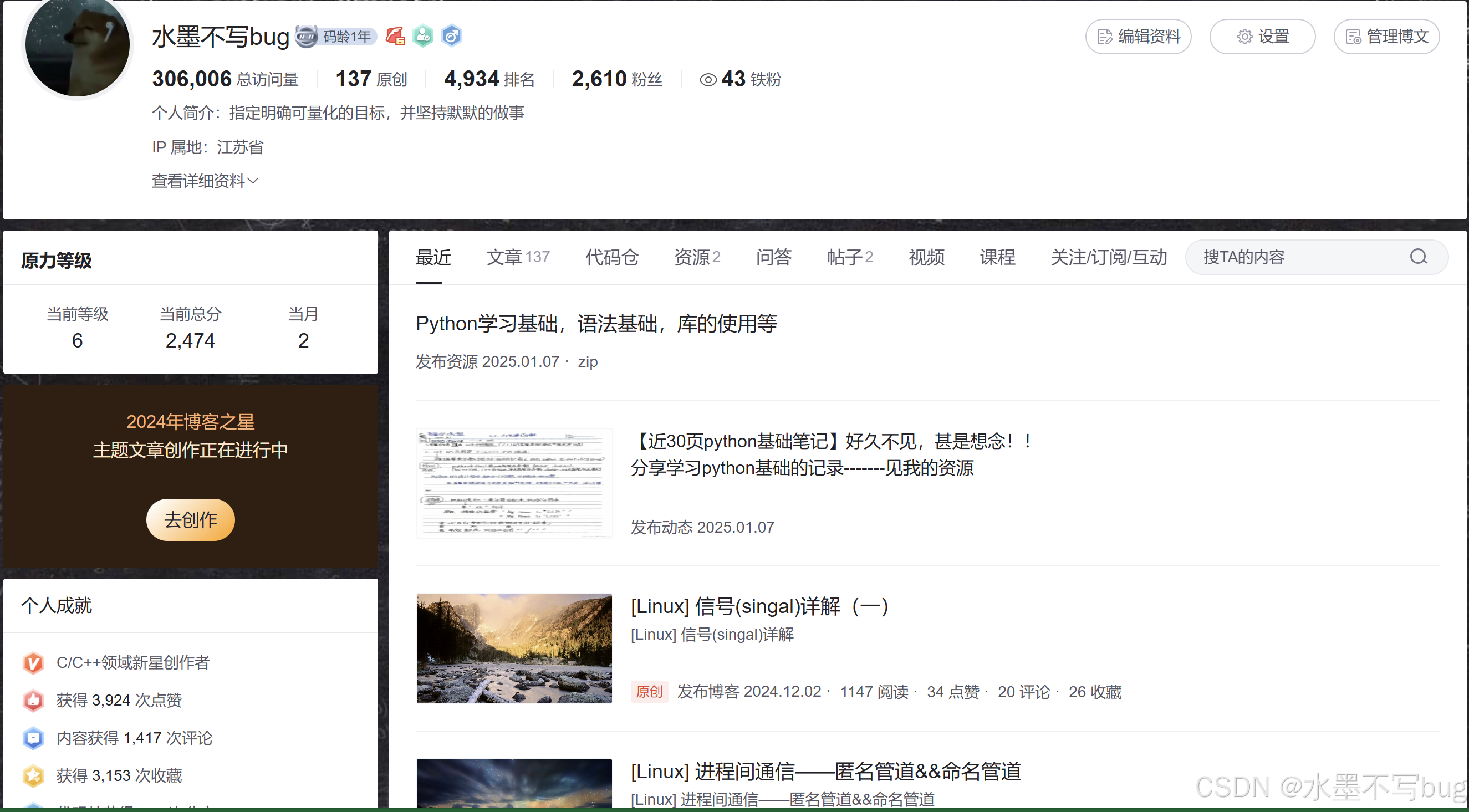Toggle the eye icon beside 铁粉 count

(708, 80)
